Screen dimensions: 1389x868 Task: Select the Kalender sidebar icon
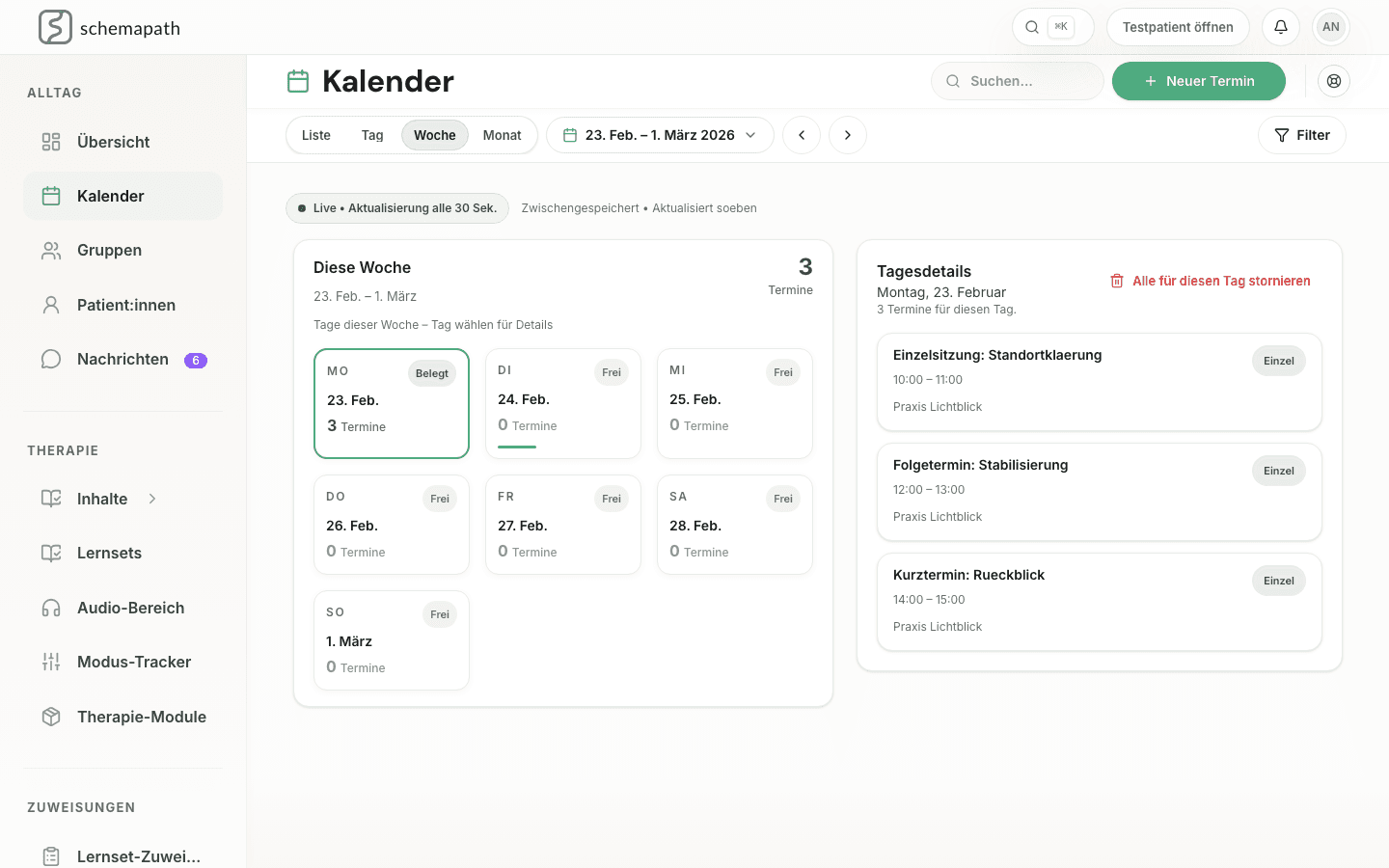pos(50,195)
